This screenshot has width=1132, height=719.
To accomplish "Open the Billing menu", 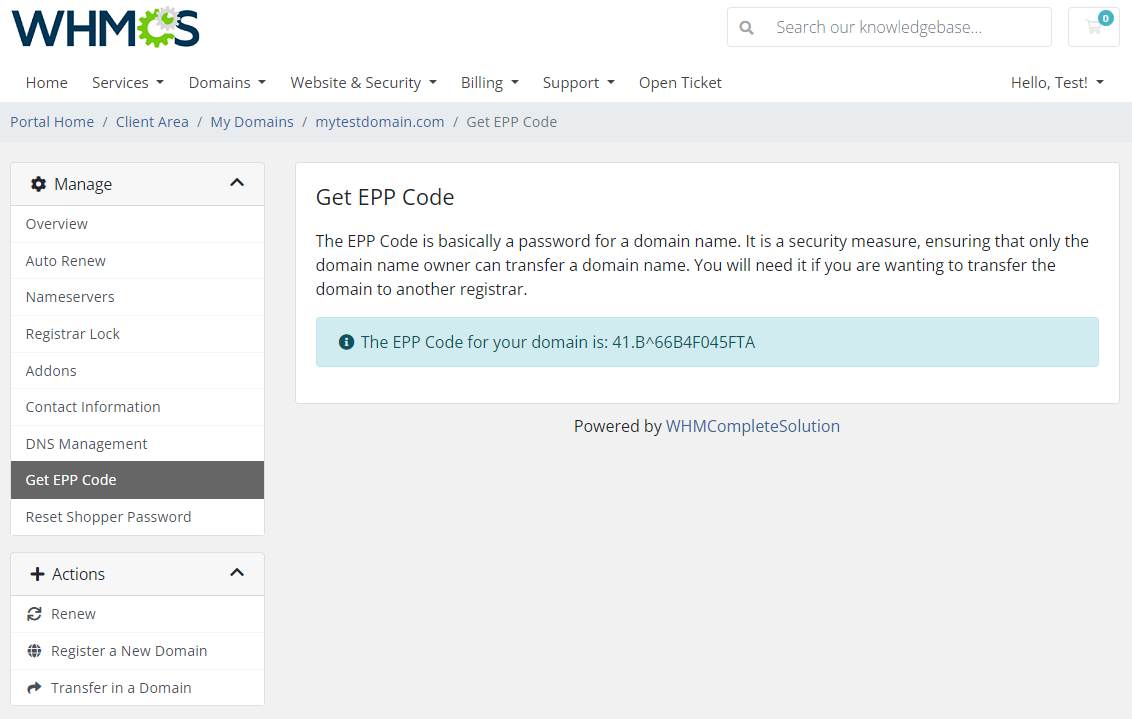I will click(489, 83).
